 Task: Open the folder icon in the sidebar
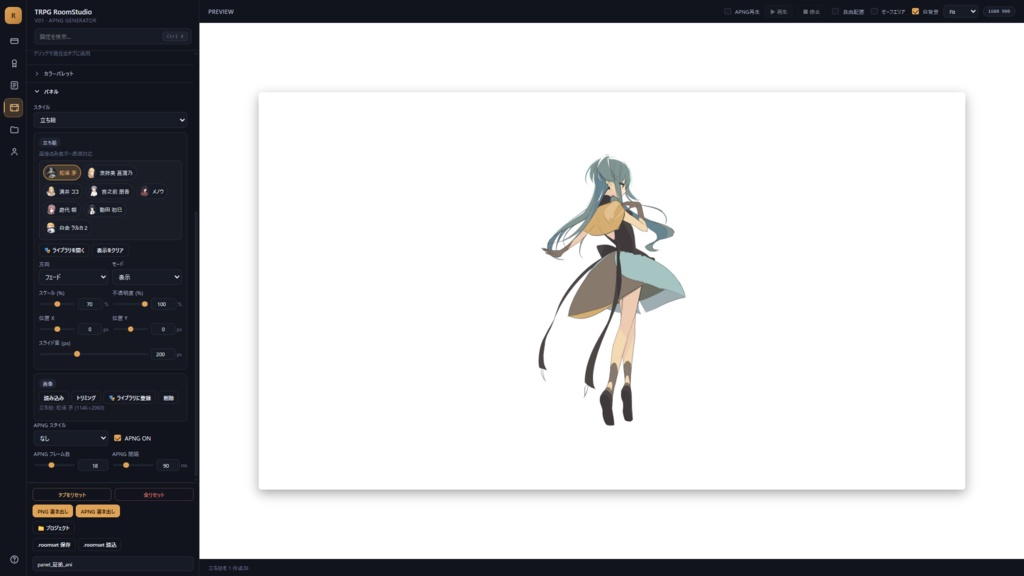point(14,130)
